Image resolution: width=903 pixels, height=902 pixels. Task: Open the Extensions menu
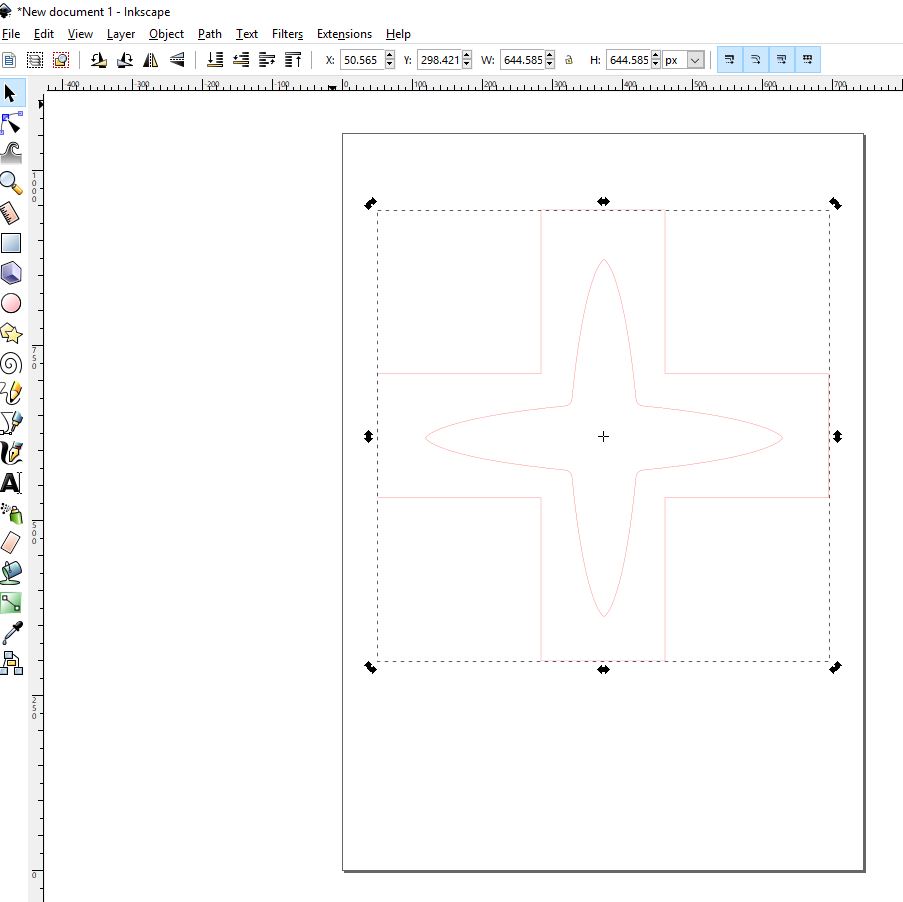[x=344, y=34]
